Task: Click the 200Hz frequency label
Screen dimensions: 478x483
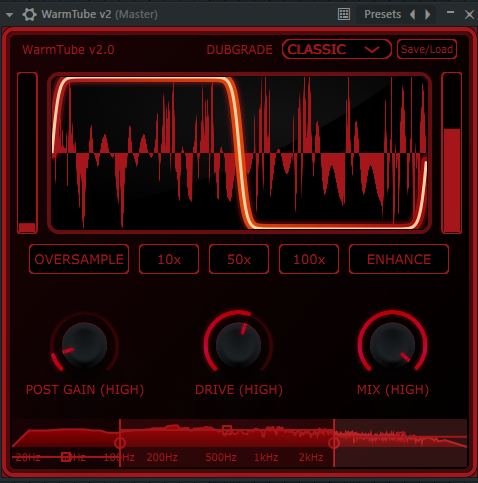Action: tap(162, 457)
